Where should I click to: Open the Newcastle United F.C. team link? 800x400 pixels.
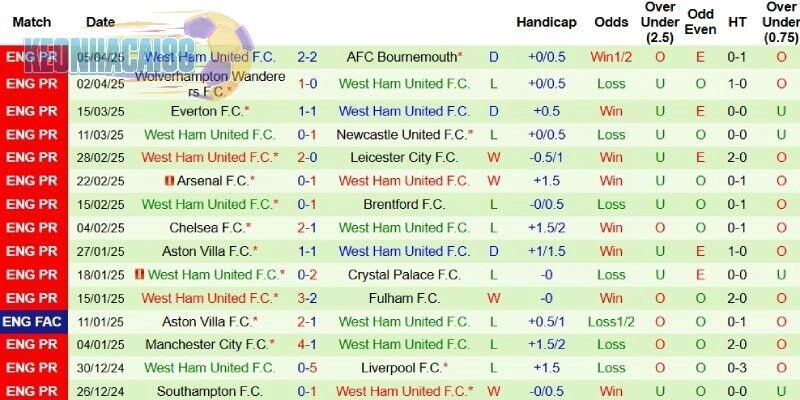click(404, 134)
